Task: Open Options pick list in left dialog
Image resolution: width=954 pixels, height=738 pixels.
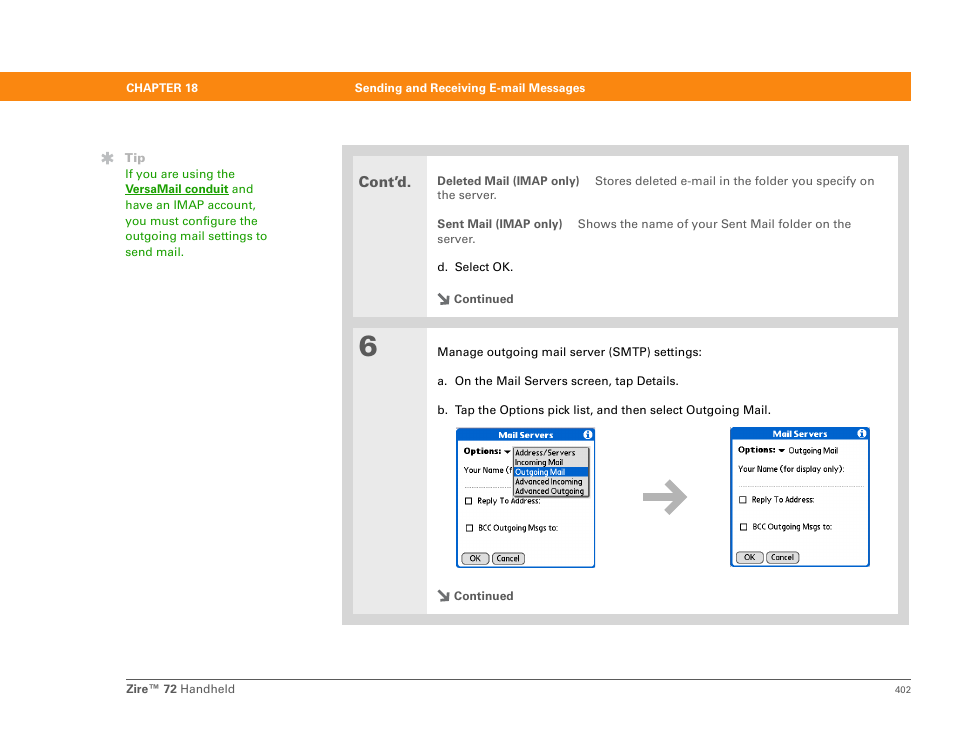Action: click(x=507, y=451)
